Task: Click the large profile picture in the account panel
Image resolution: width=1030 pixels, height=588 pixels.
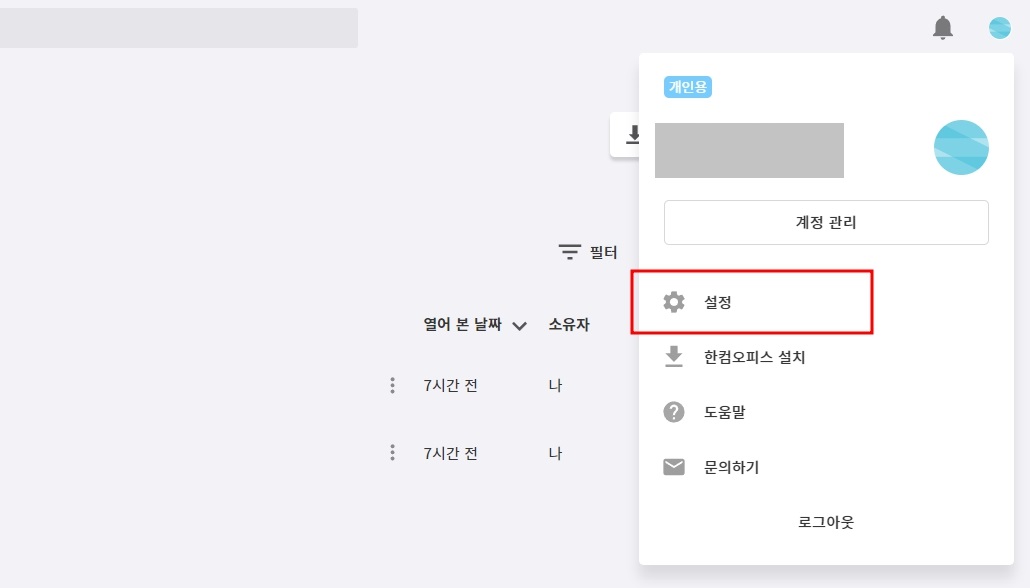Action: click(x=961, y=147)
